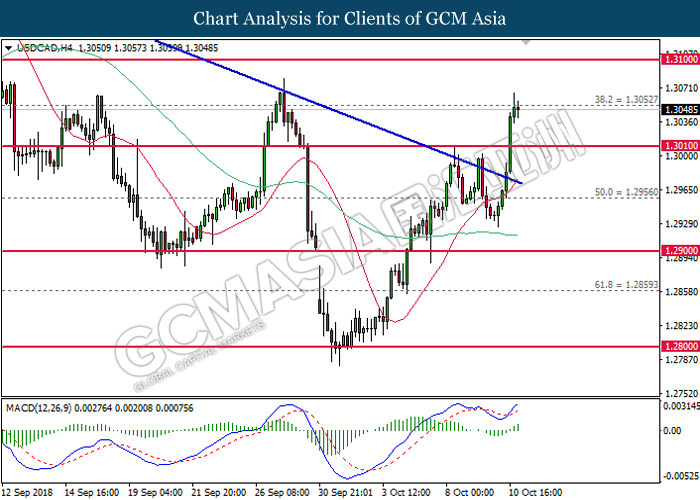700x500 pixels.
Task: Click the 1.29650 price axis value
Action: tap(681, 190)
